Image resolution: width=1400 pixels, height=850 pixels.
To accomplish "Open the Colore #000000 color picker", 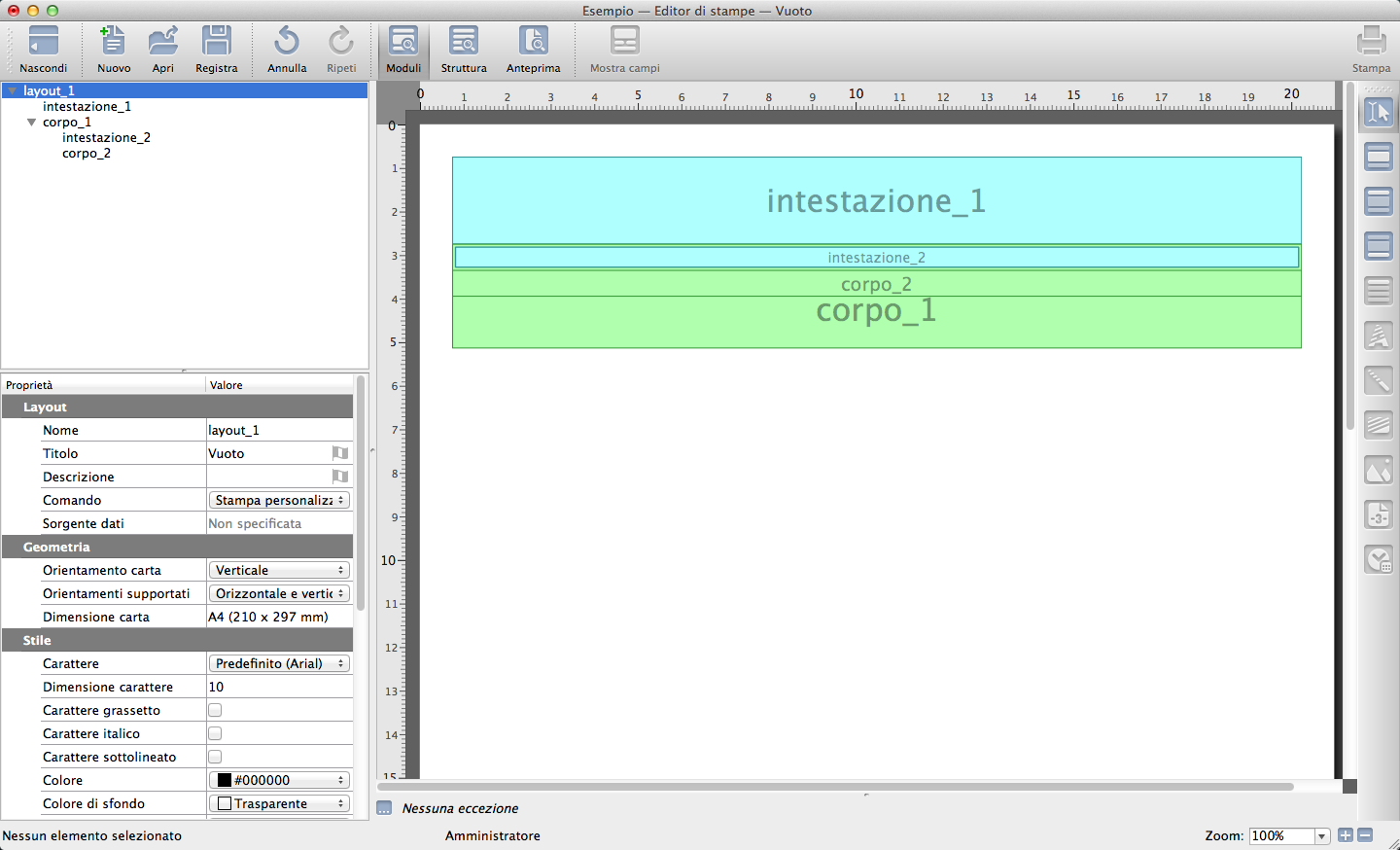I will 279,780.
